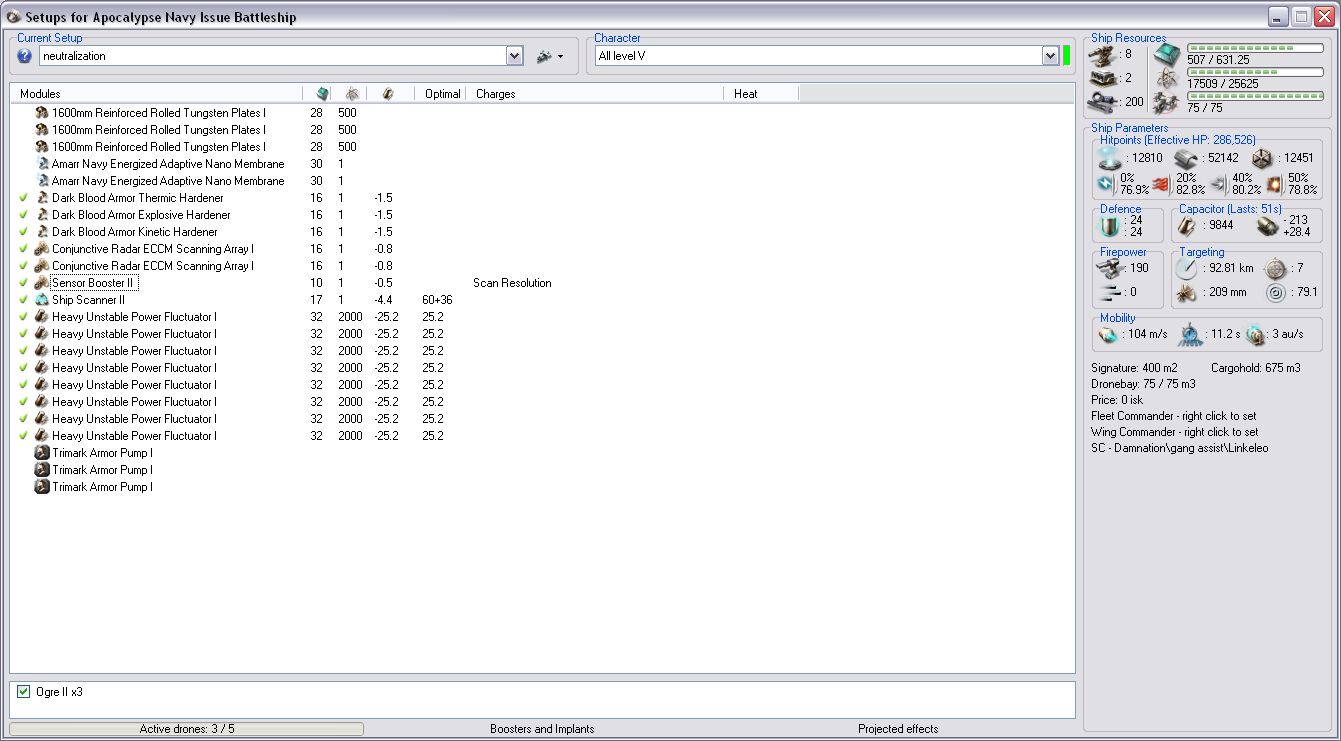The height and width of the screenshot is (741, 1341).
Task: Click the shield hitpoints icon showing 12810
Action: (x=1109, y=158)
